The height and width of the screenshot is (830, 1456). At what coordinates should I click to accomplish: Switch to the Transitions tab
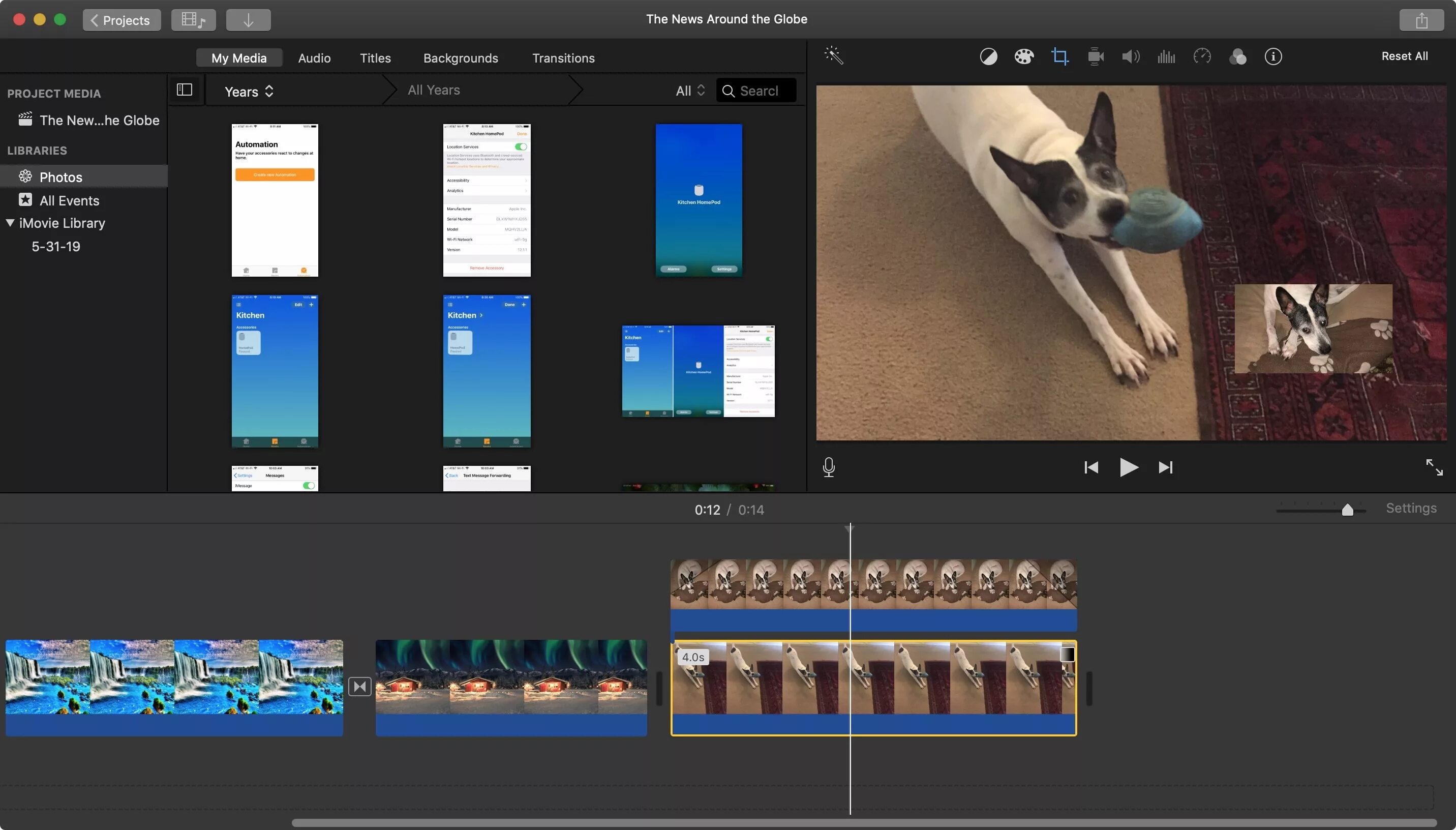tap(563, 58)
